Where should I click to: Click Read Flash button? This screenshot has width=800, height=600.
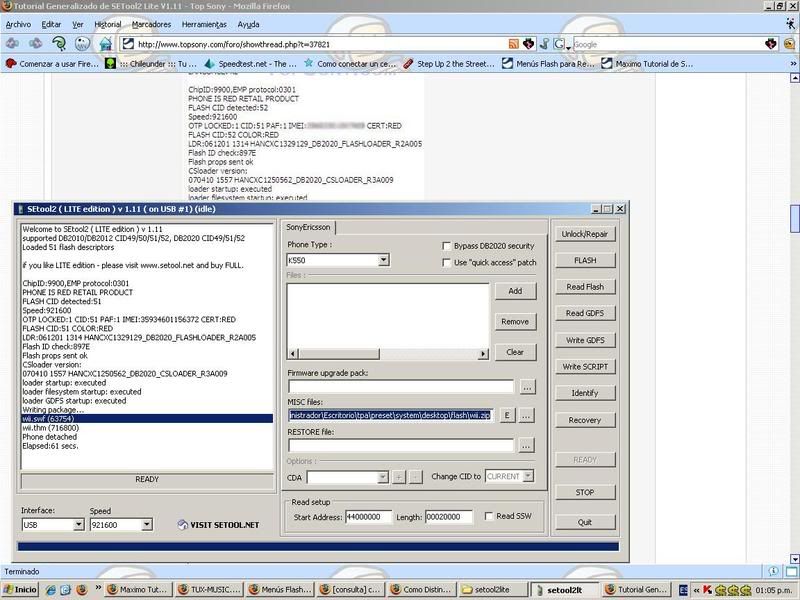[x=585, y=287]
